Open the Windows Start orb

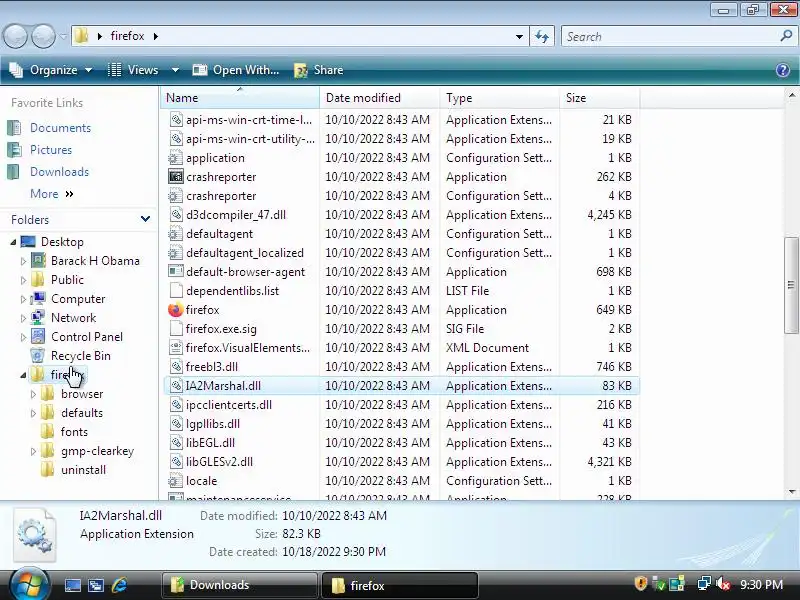point(28,585)
